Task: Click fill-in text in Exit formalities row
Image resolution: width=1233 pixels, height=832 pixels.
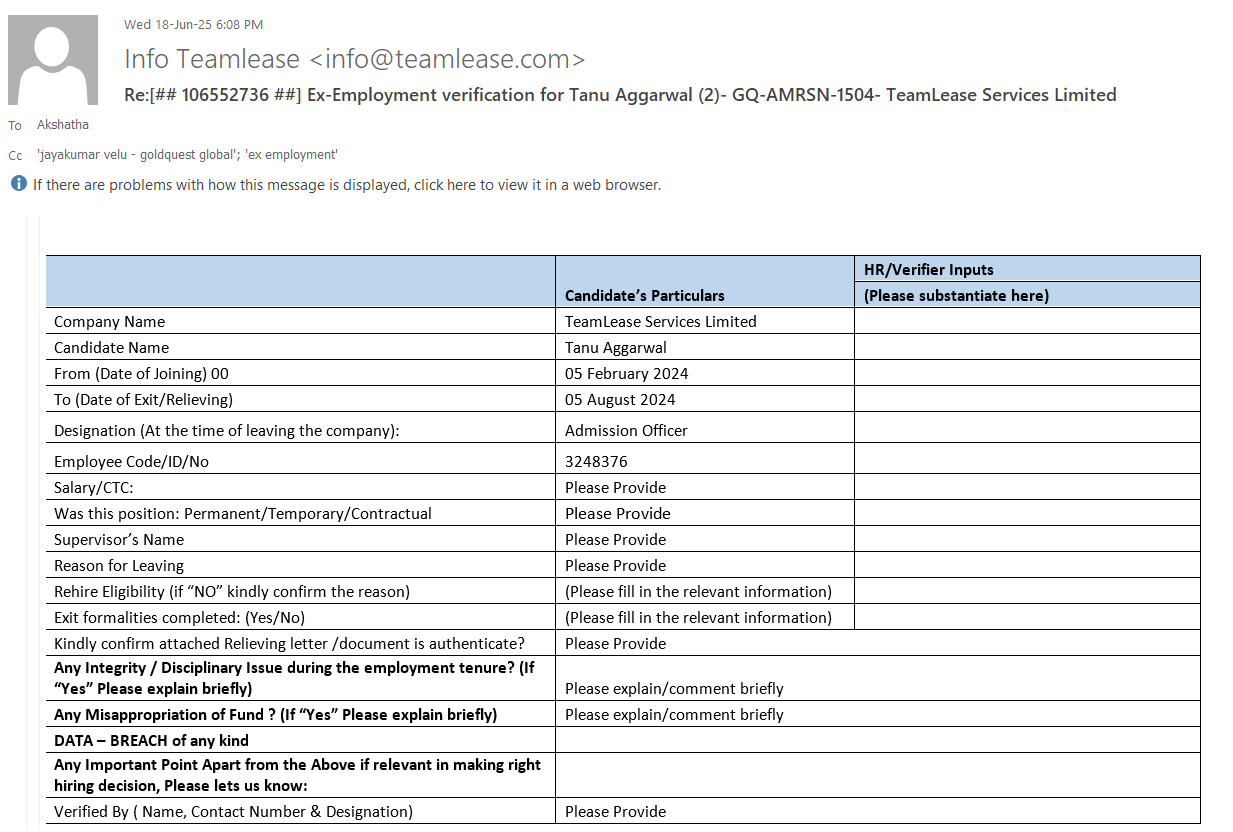Action: (698, 617)
